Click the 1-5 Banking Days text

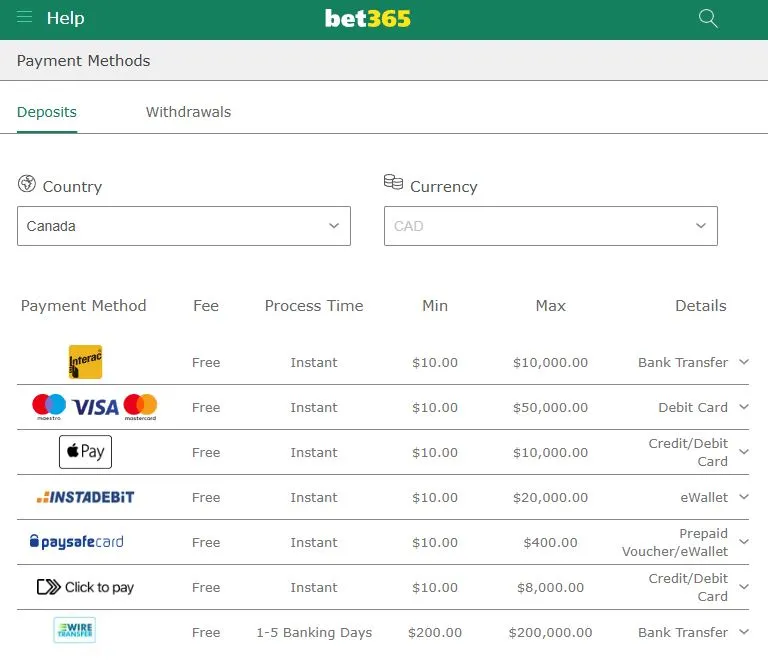click(314, 633)
